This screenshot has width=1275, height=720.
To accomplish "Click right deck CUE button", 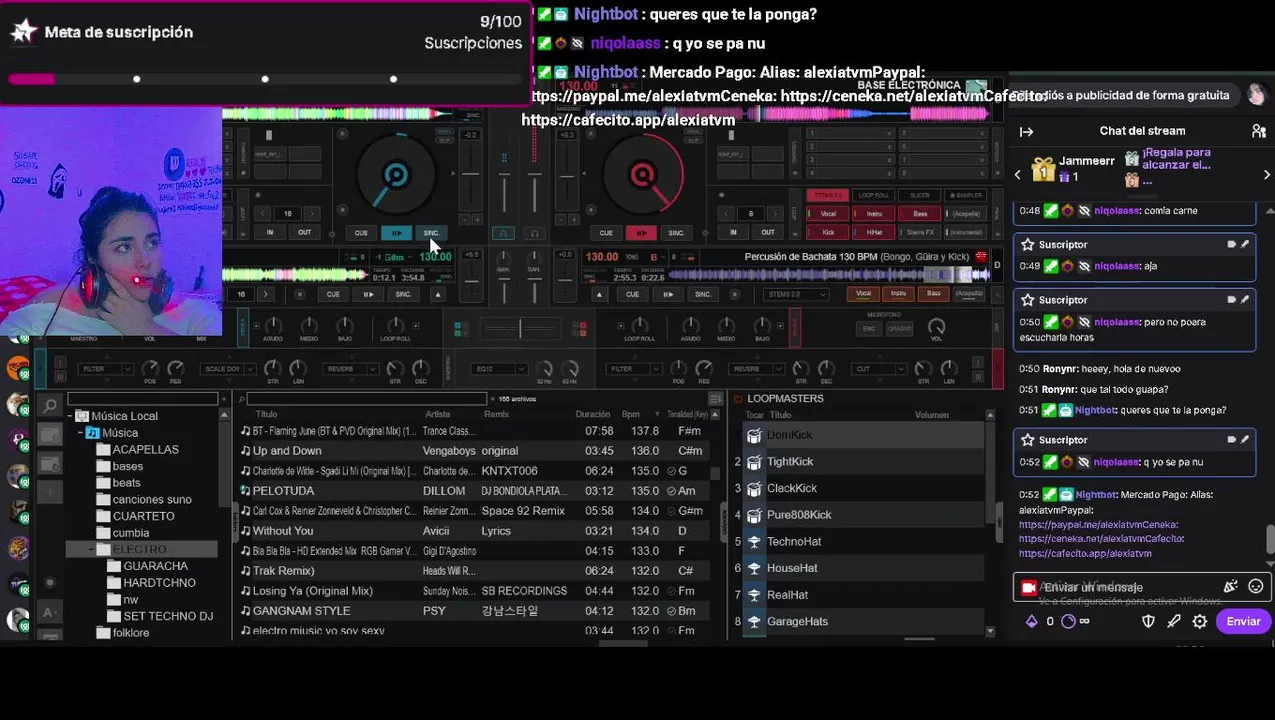I will coord(606,233).
